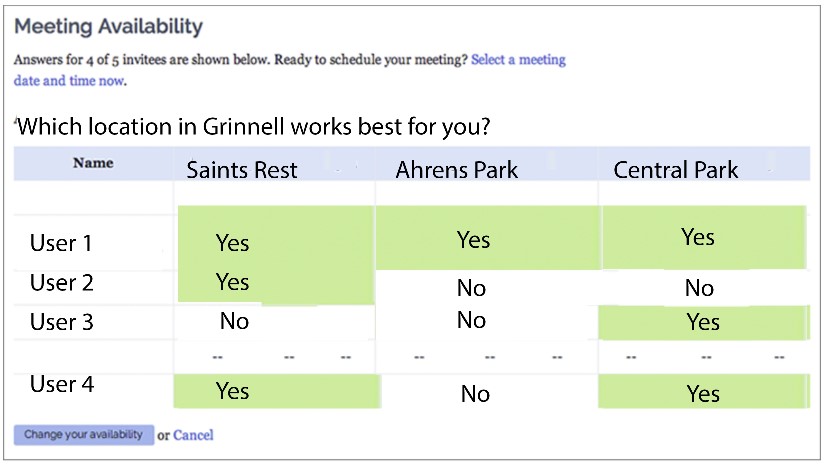Select the Saints Rest column header

tap(242, 170)
